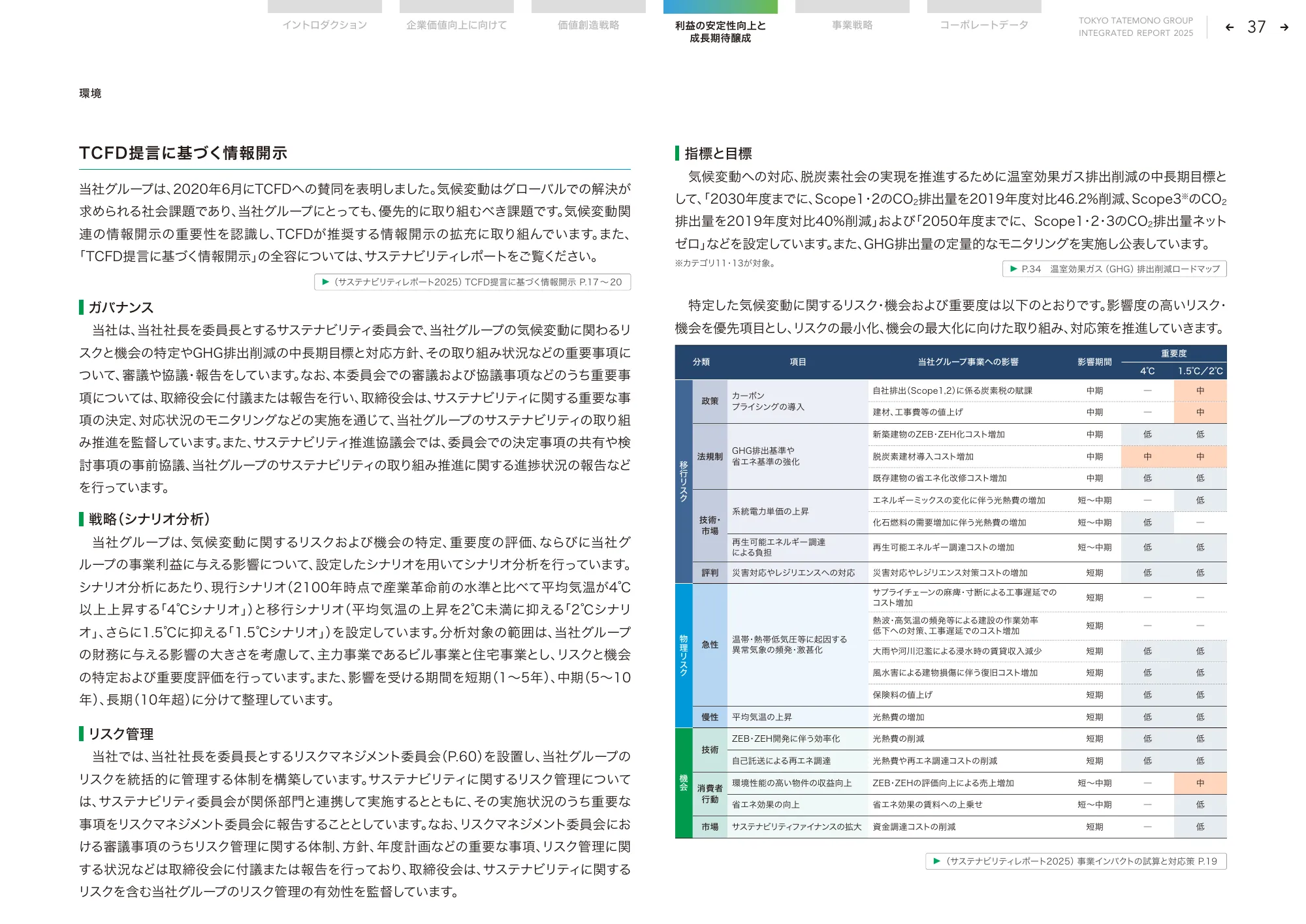Click the light-blue 物理リスク category label
Viewport: 1306px width, 924px height.
[683, 655]
